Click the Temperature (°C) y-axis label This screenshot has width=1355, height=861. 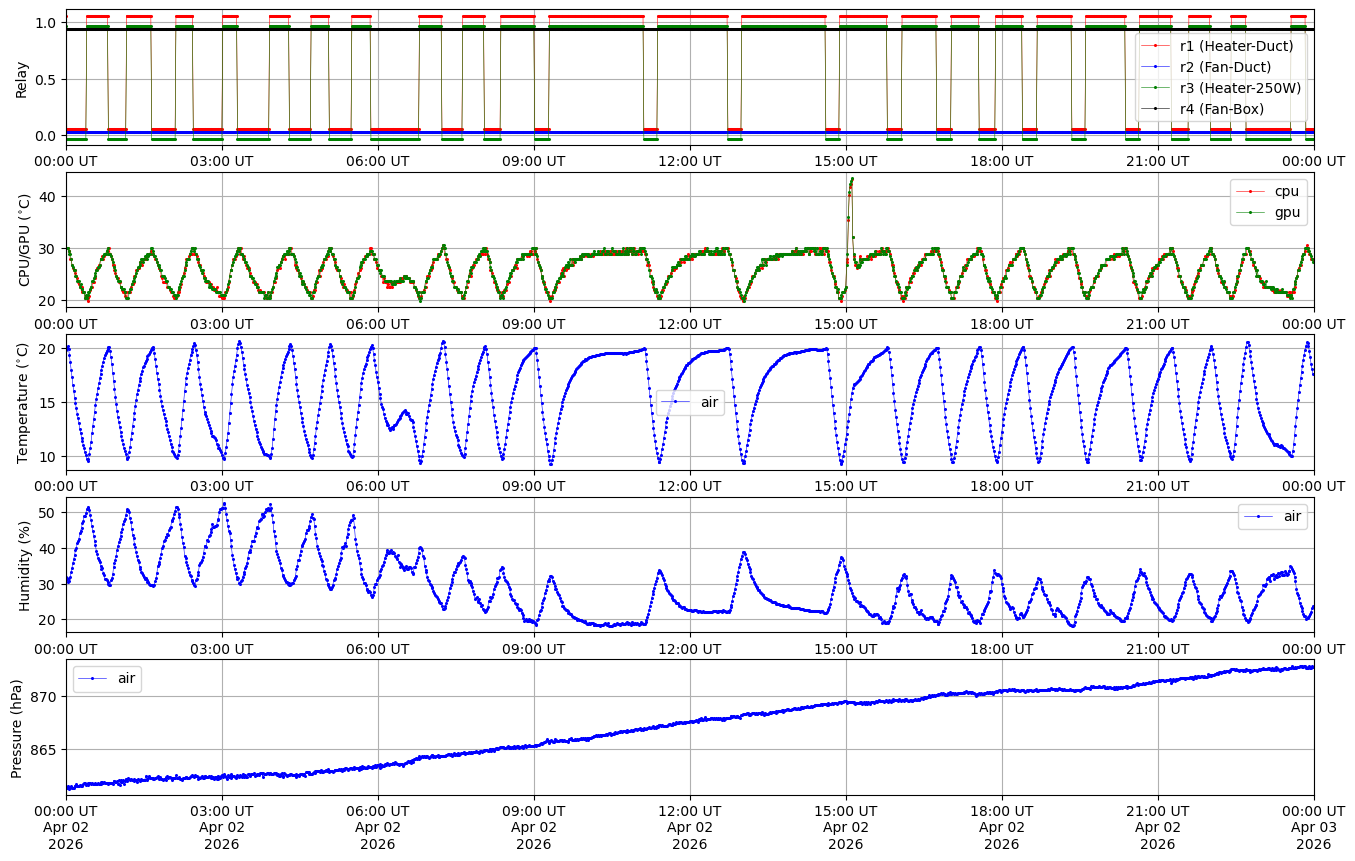pos(23,402)
